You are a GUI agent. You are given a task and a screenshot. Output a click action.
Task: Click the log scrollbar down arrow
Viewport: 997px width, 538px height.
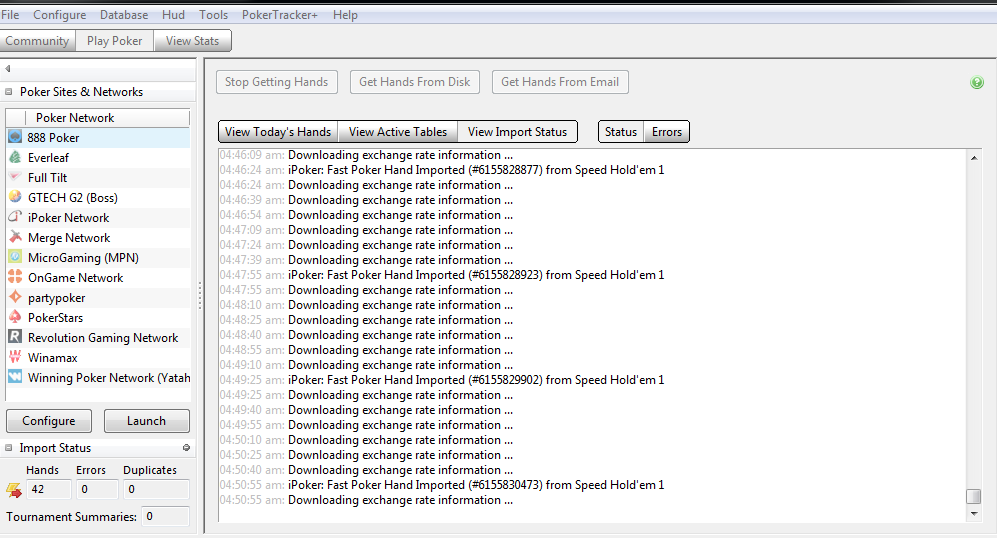pyautogui.click(x=973, y=513)
